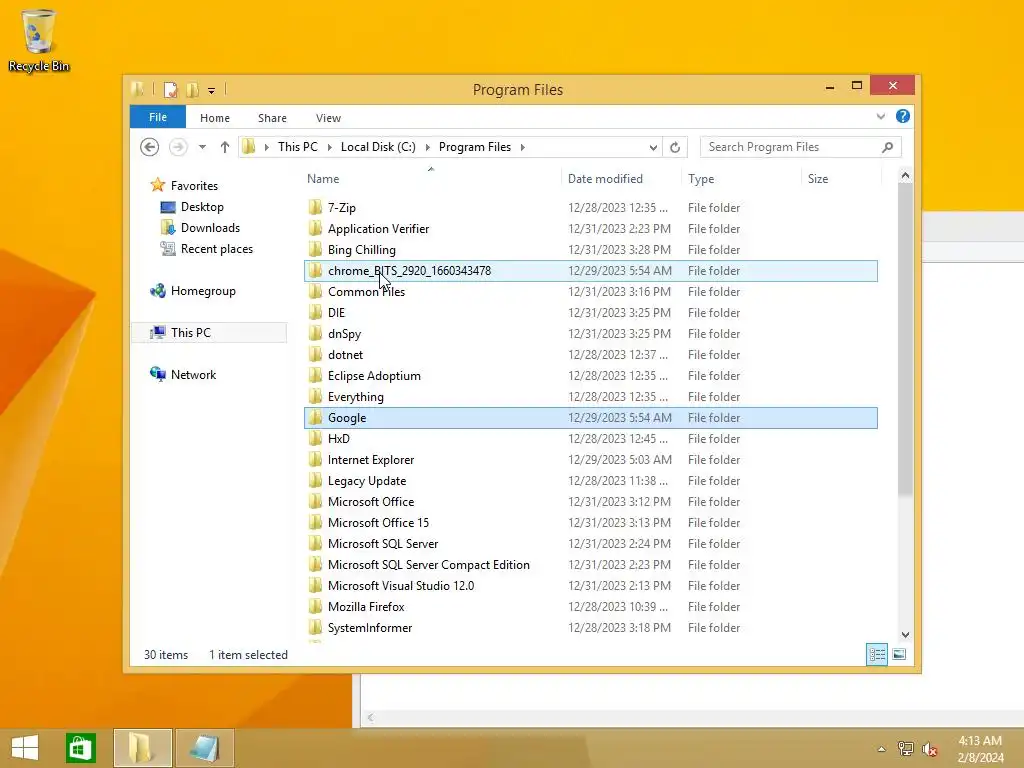The width and height of the screenshot is (1024, 768).
Task: Go up one level with Up arrow
Action: pos(225,147)
